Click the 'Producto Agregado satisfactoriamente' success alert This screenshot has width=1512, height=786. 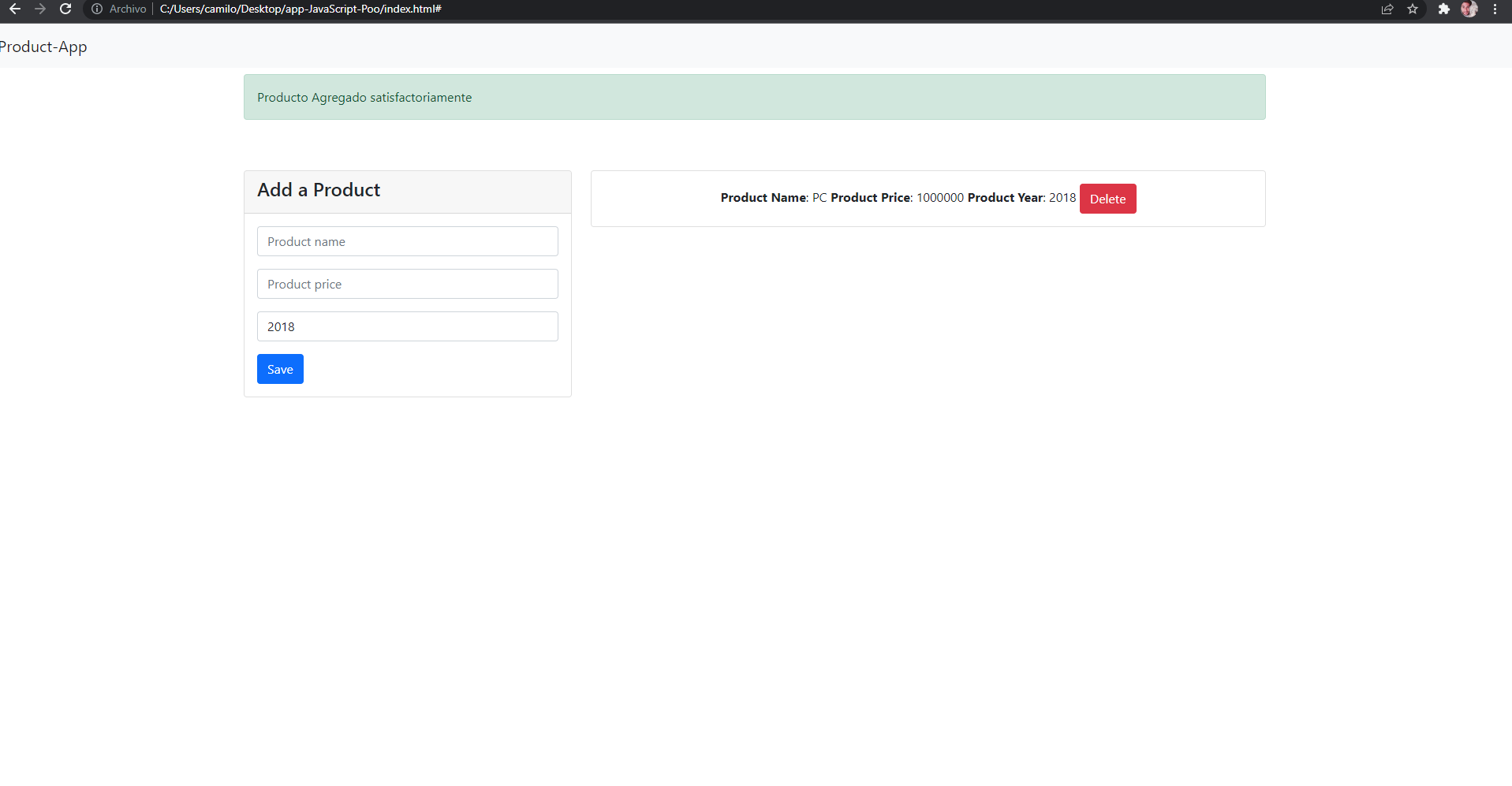tap(754, 96)
